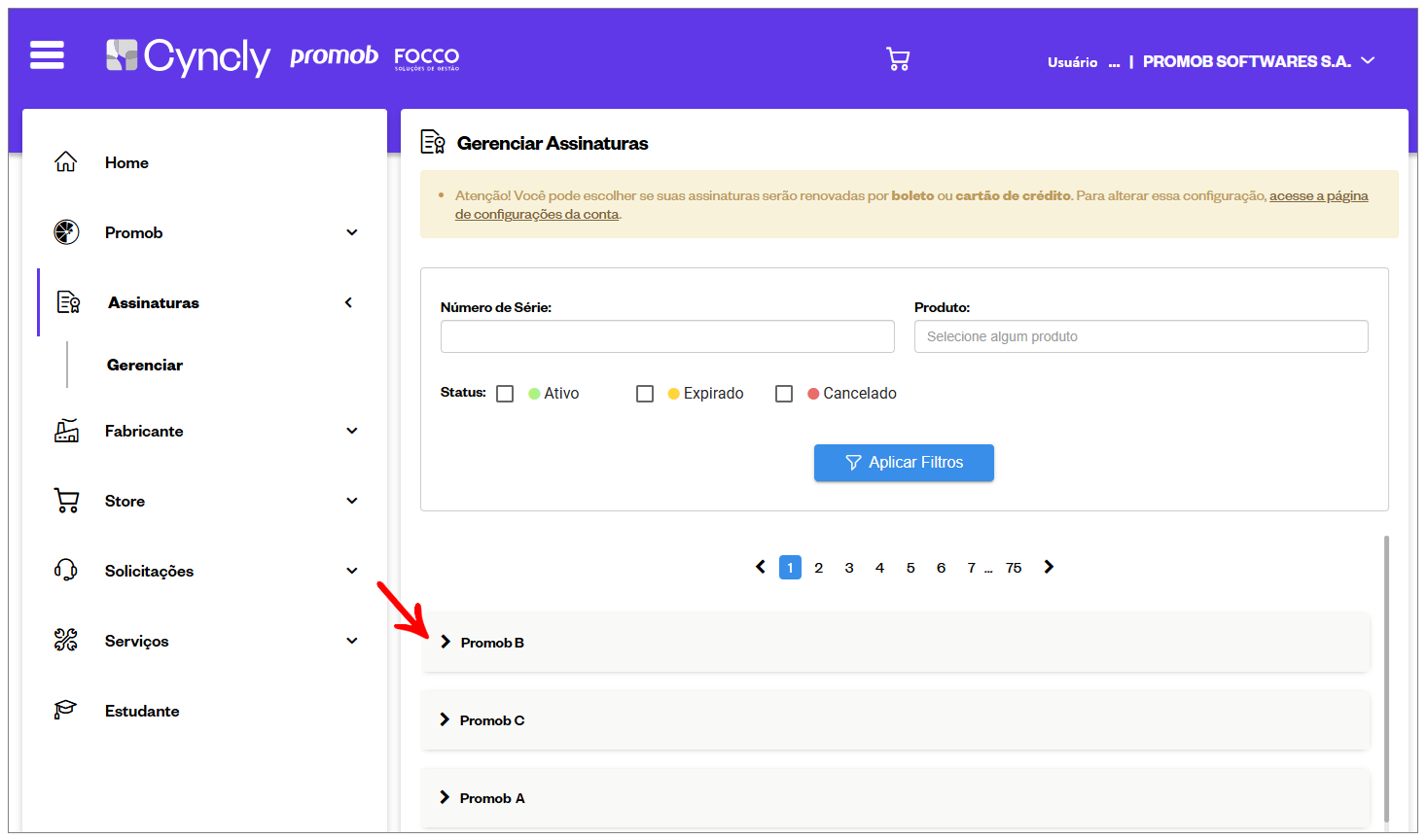Jump to last page 75
1427x840 pixels.
[x=1014, y=568]
